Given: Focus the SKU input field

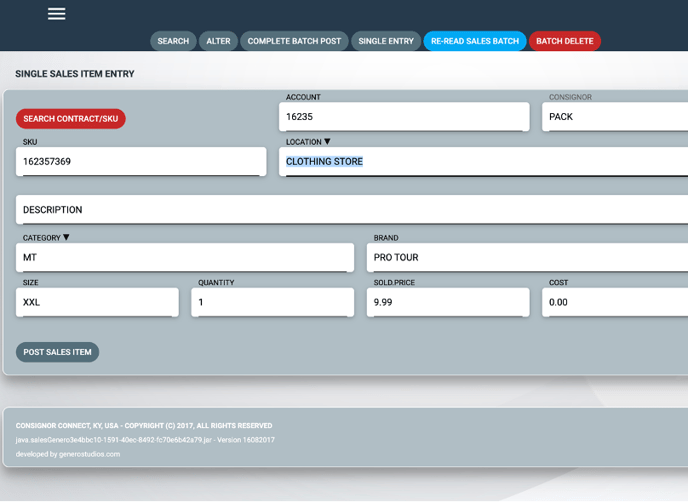Looking at the screenshot, I should [x=141, y=161].
